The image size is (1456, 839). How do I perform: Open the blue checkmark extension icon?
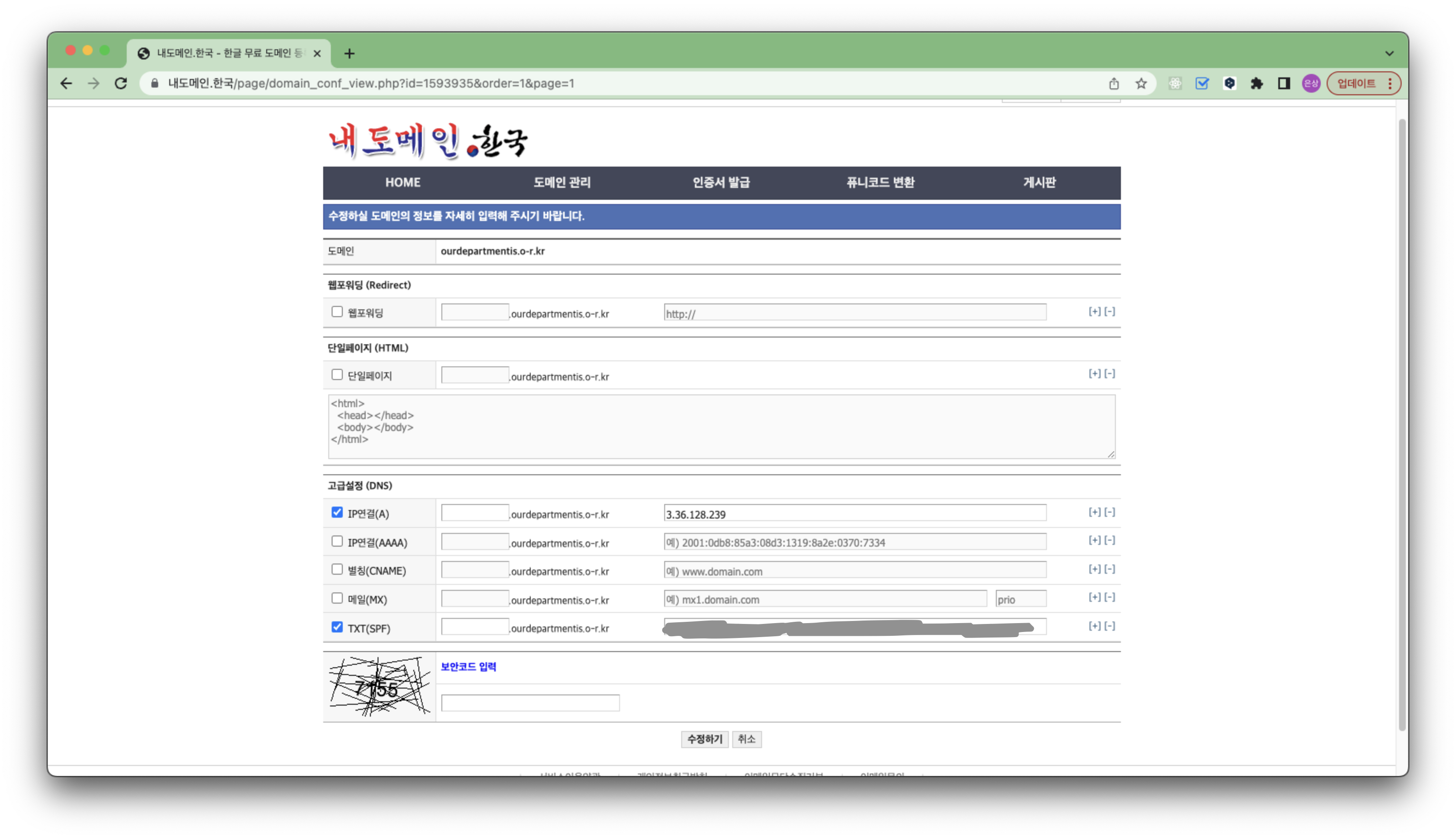pos(1202,84)
